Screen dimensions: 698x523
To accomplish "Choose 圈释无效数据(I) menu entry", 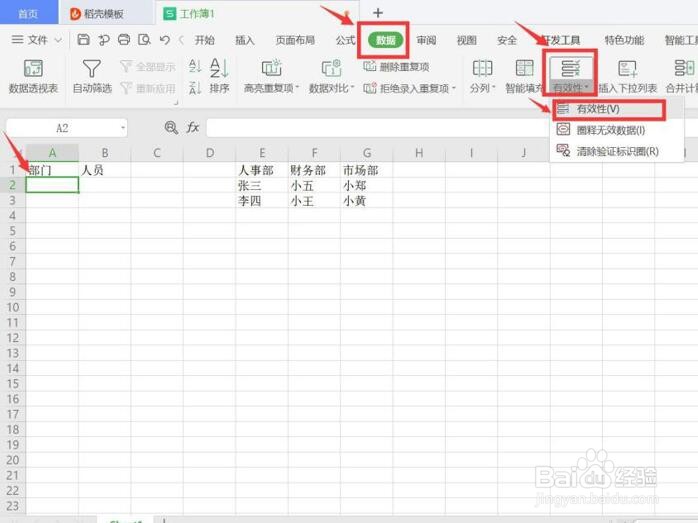I will click(x=617, y=130).
